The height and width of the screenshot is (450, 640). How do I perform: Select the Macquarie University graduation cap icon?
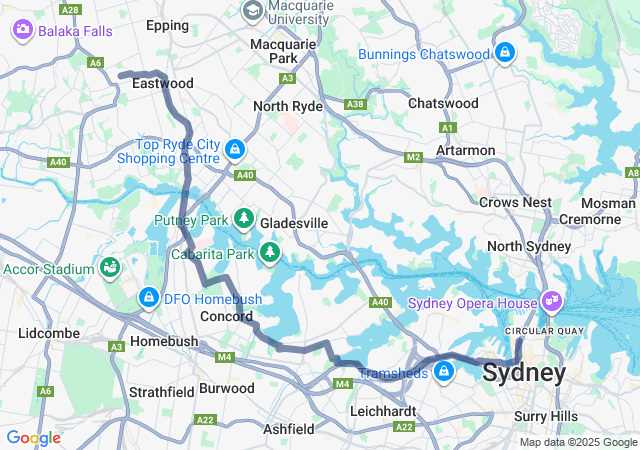[252, 11]
